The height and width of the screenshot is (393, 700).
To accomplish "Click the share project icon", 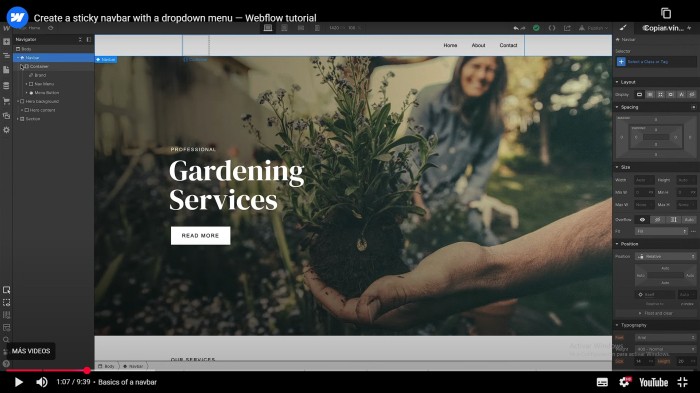I will pyautogui.click(x=567, y=28).
